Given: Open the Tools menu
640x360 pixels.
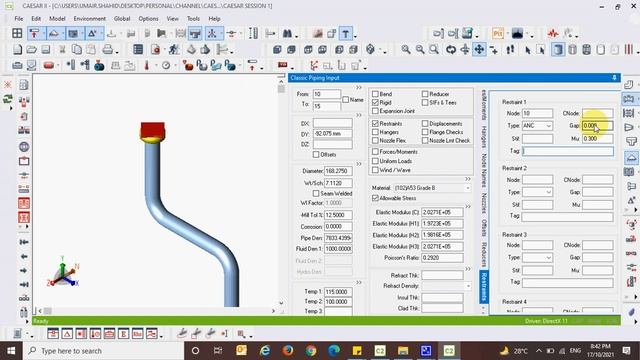Looking at the screenshot, I should tap(193, 19).
